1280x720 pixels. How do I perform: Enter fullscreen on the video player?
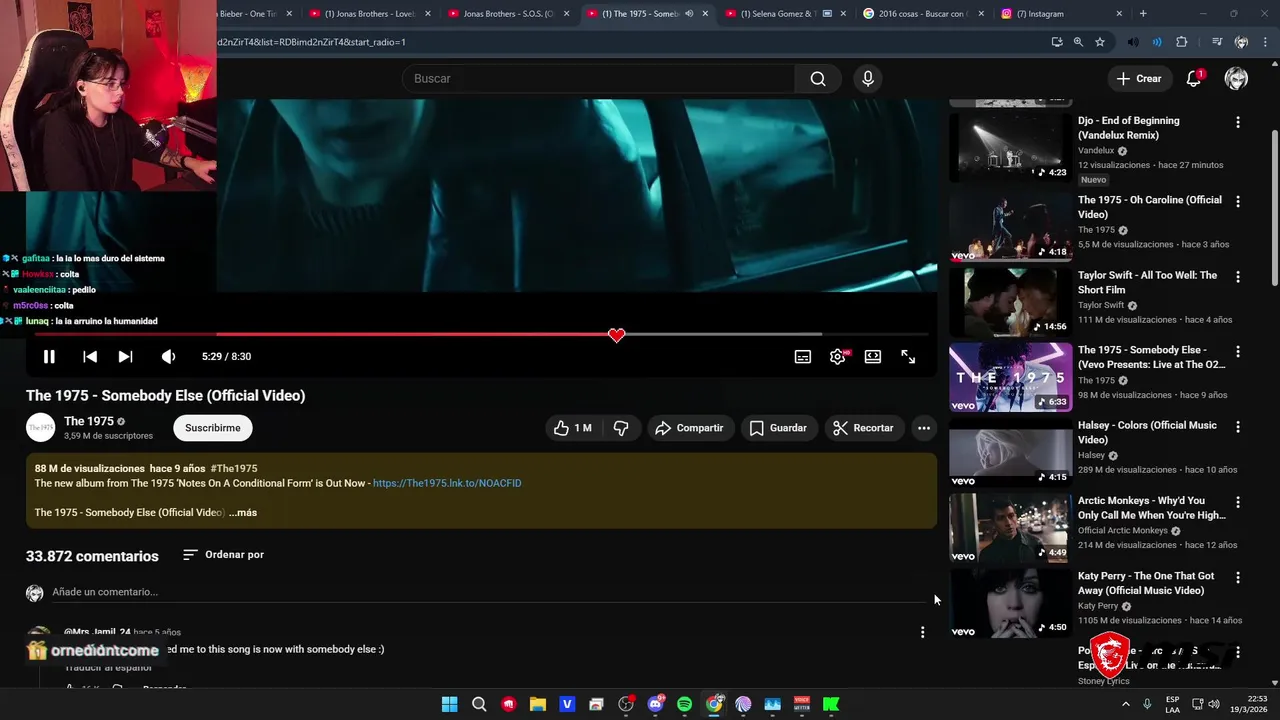(x=908, y=356)
